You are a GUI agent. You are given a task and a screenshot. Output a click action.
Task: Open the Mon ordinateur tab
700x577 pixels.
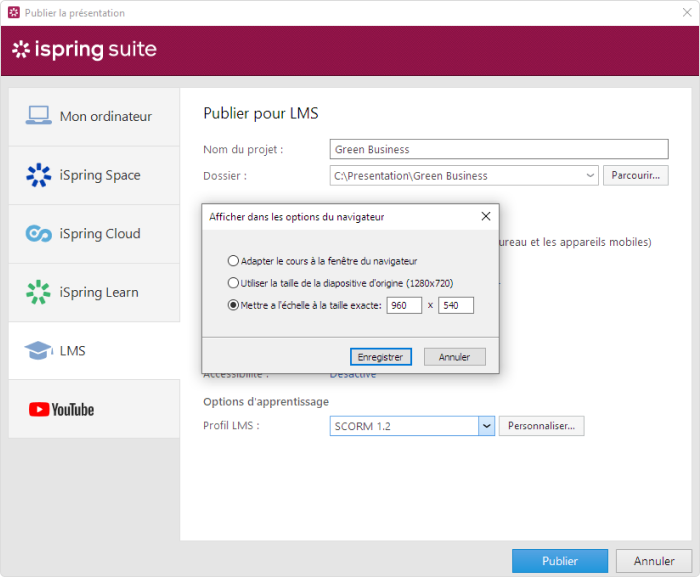94,117
